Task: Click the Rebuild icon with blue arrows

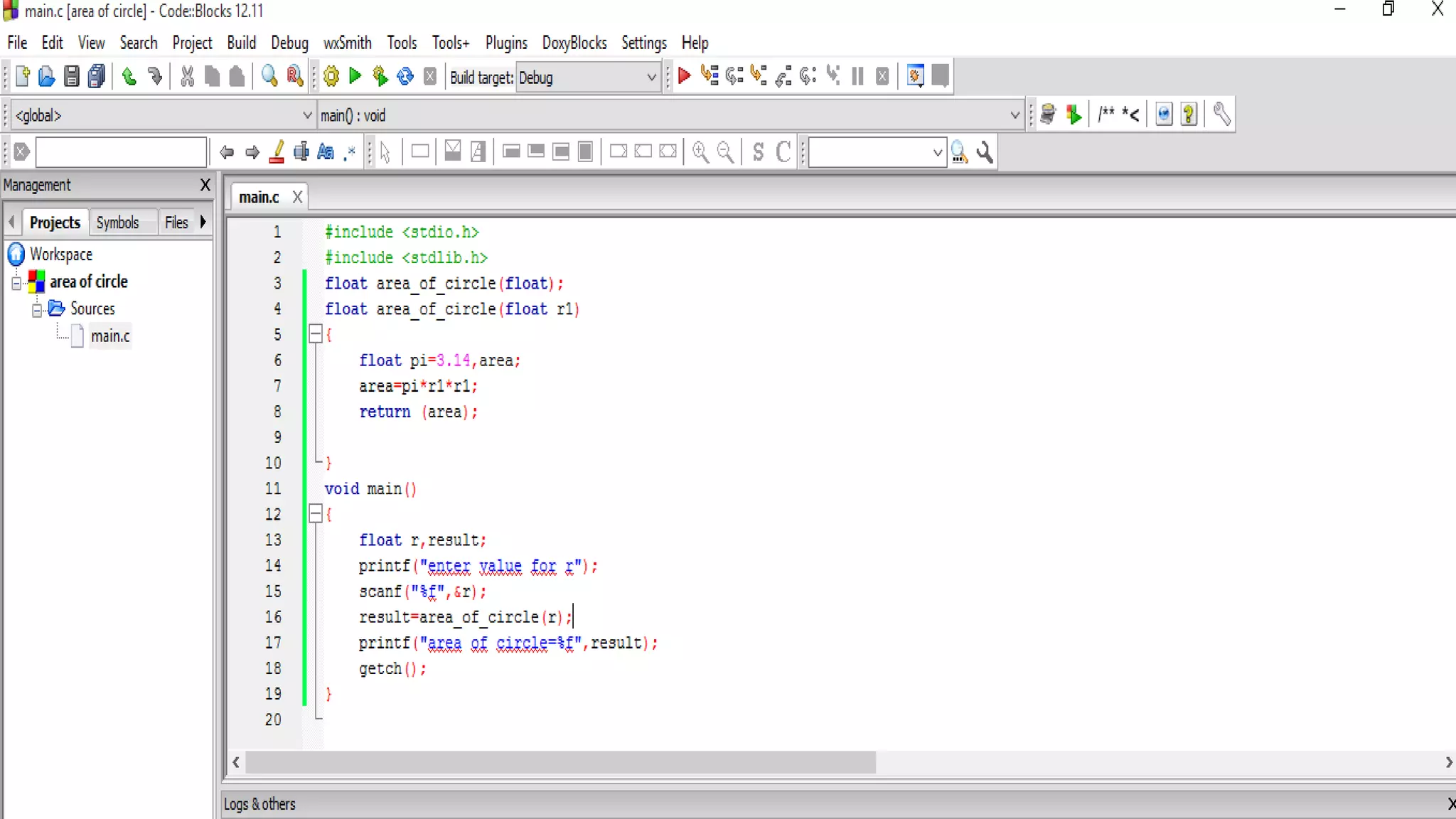Action: (x=405, y=76)
